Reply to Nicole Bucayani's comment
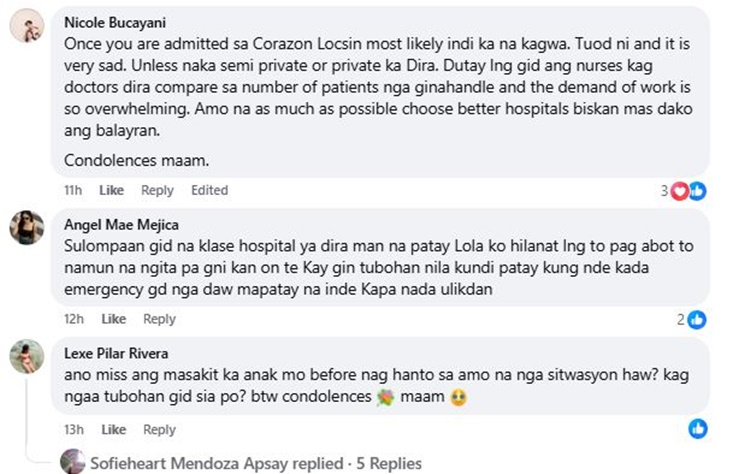This screenshot has height=474, width=750. (x=157, y=190)
